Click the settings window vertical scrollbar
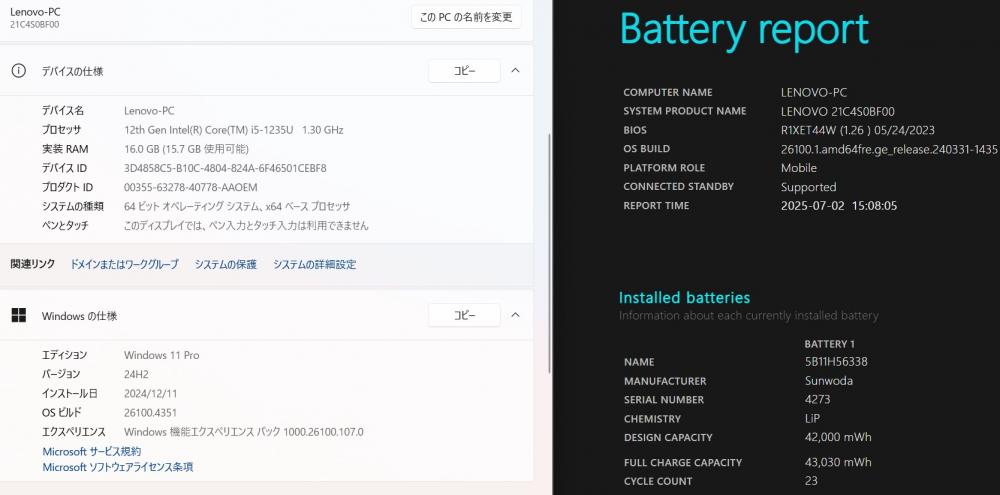1000x495 pixels. click(x=549, y=191)
